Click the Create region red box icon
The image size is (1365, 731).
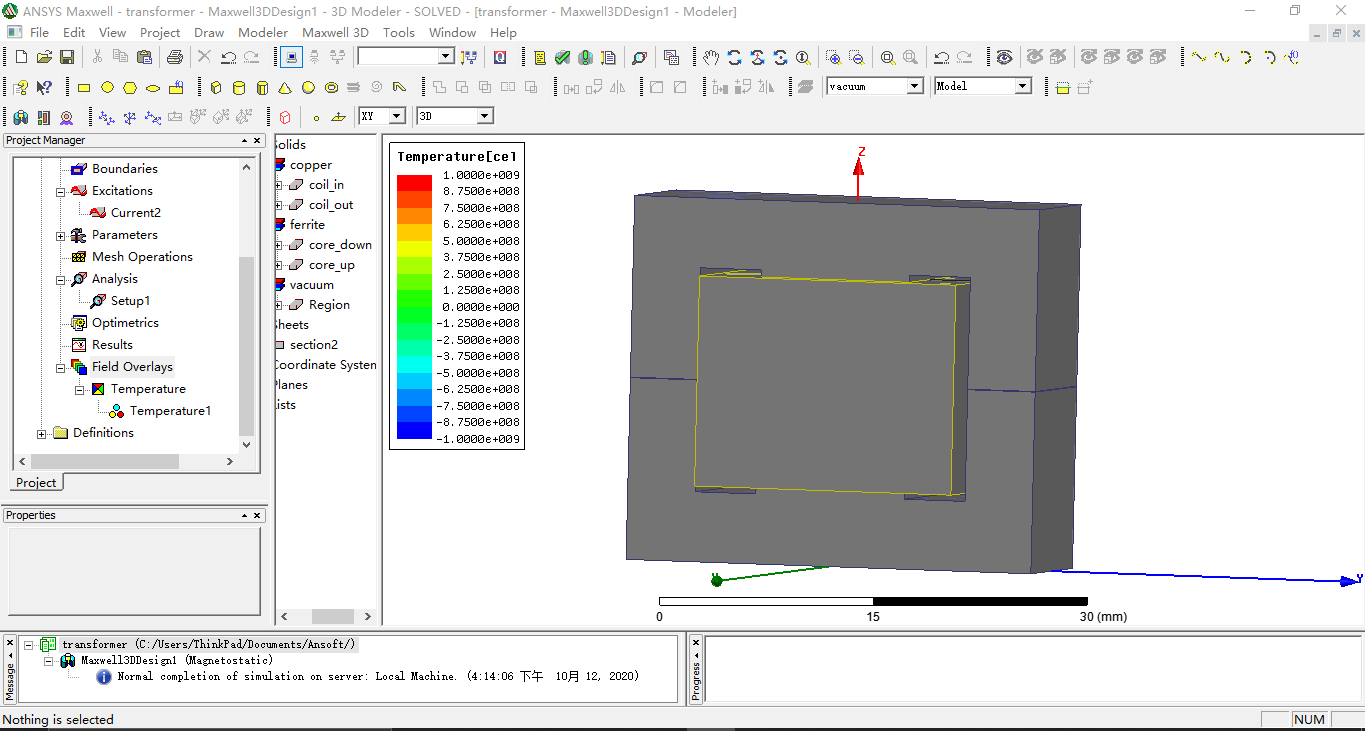(285, 118)
